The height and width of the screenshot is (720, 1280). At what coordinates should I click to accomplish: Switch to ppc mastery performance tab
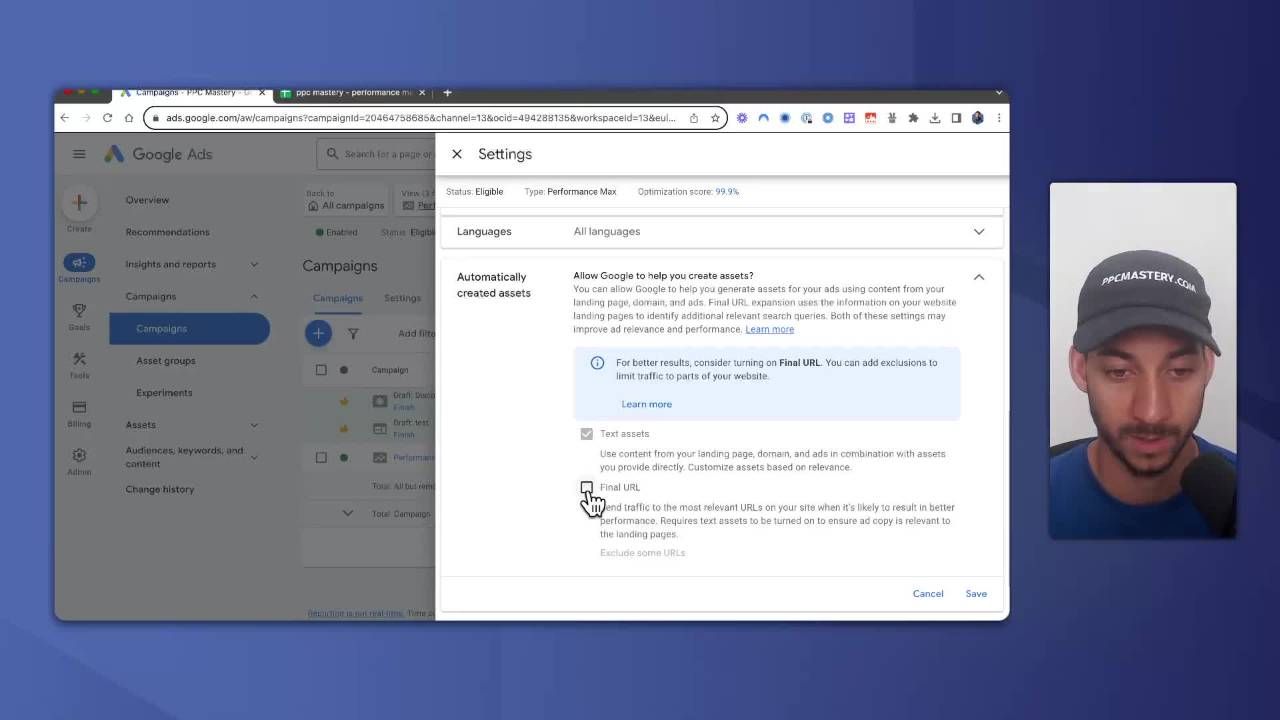point(352,93)
